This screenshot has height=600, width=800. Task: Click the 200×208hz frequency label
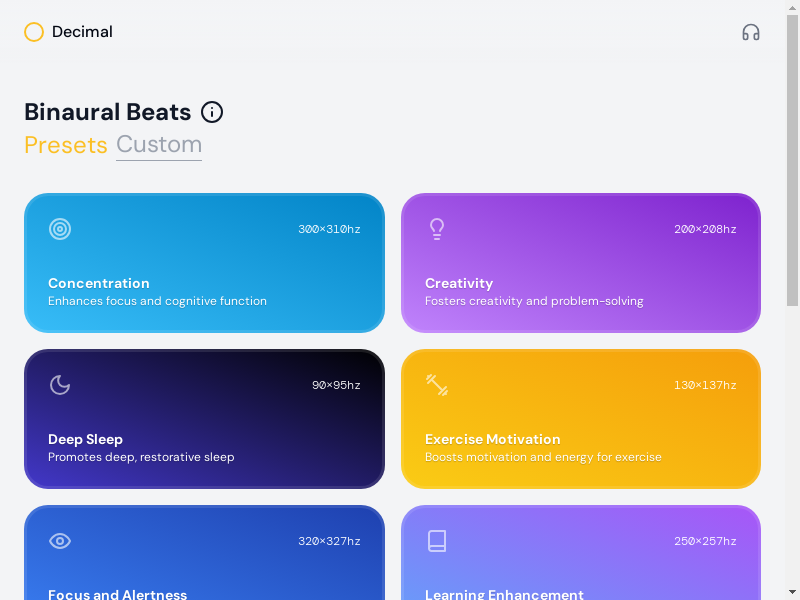705,229
